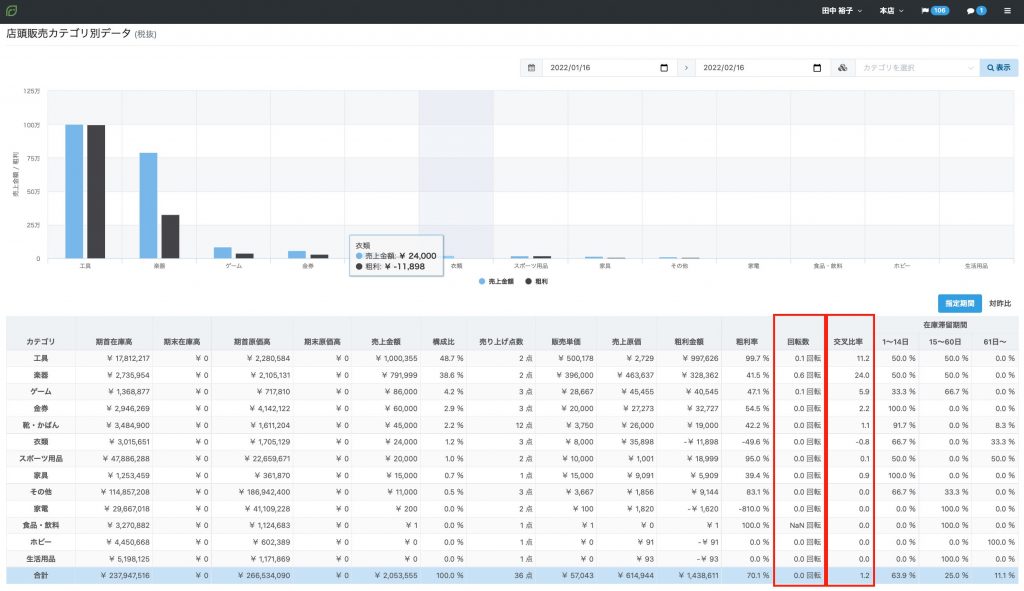The width and height of the screenshot is (1024, 591).
Task: Click the green leaf logo icon
Action: pos(11,11)
